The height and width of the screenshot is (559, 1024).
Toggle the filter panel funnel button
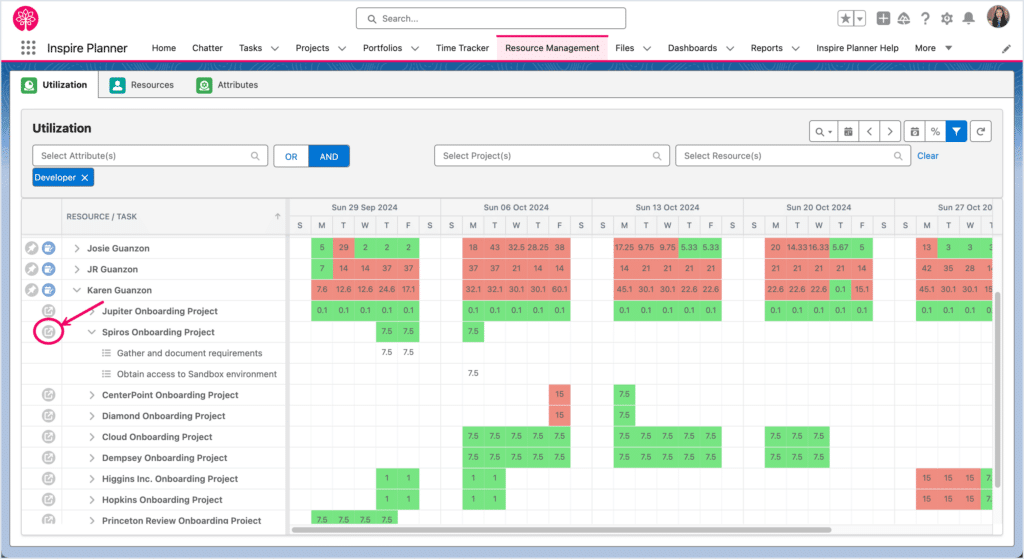click(956, 131)
